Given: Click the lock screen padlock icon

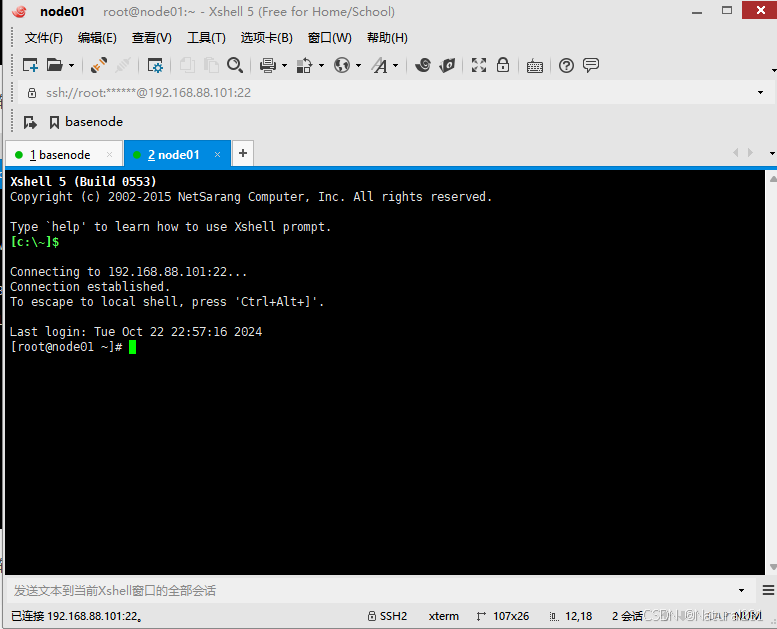Looking at the screenshot, I should pyautogui.click(x=503, y=64).
